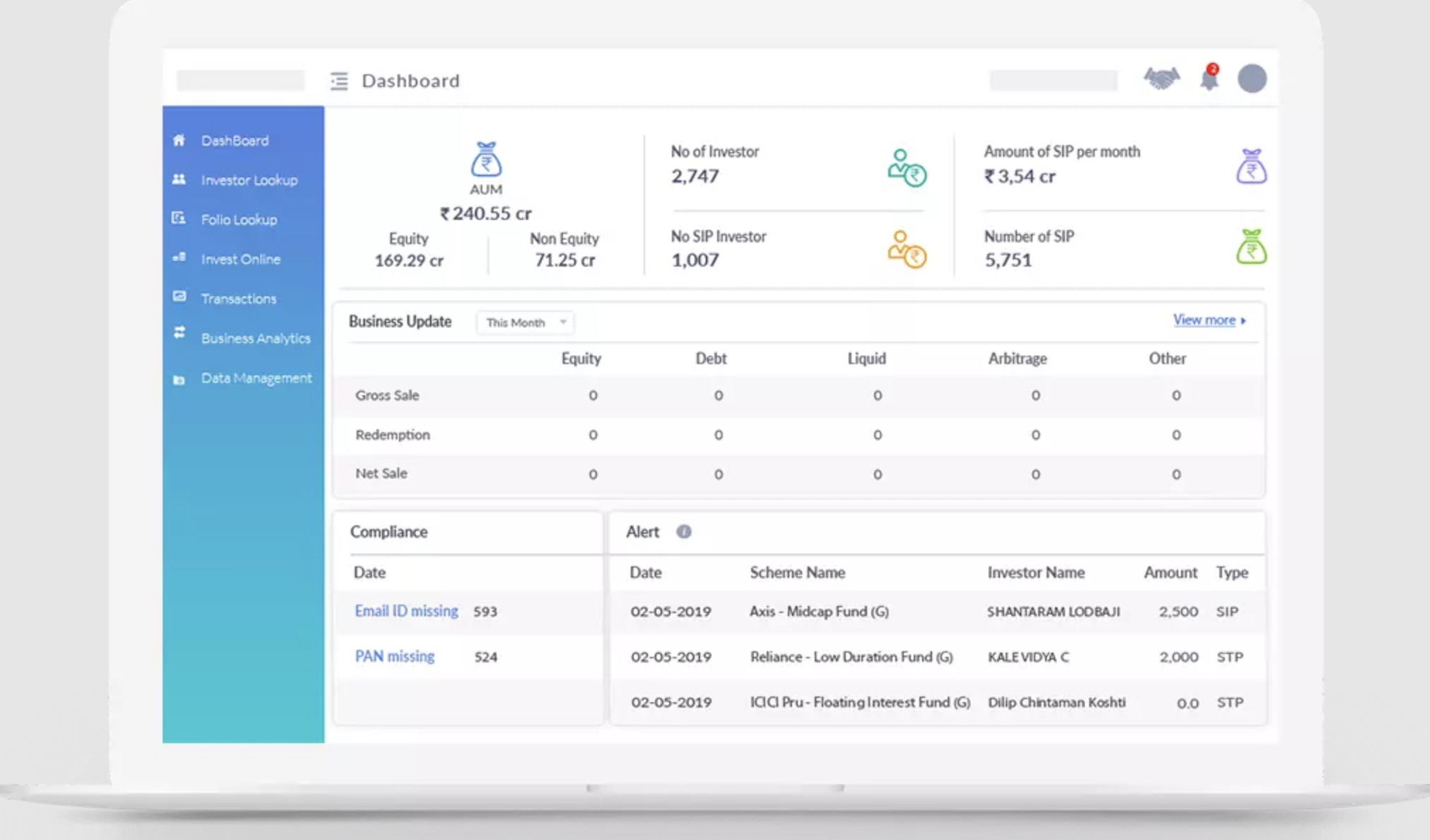Screen dimensions: 1430x840
Task: Click the orange No SIP Investor icon
Action: [x=907, y=250]
